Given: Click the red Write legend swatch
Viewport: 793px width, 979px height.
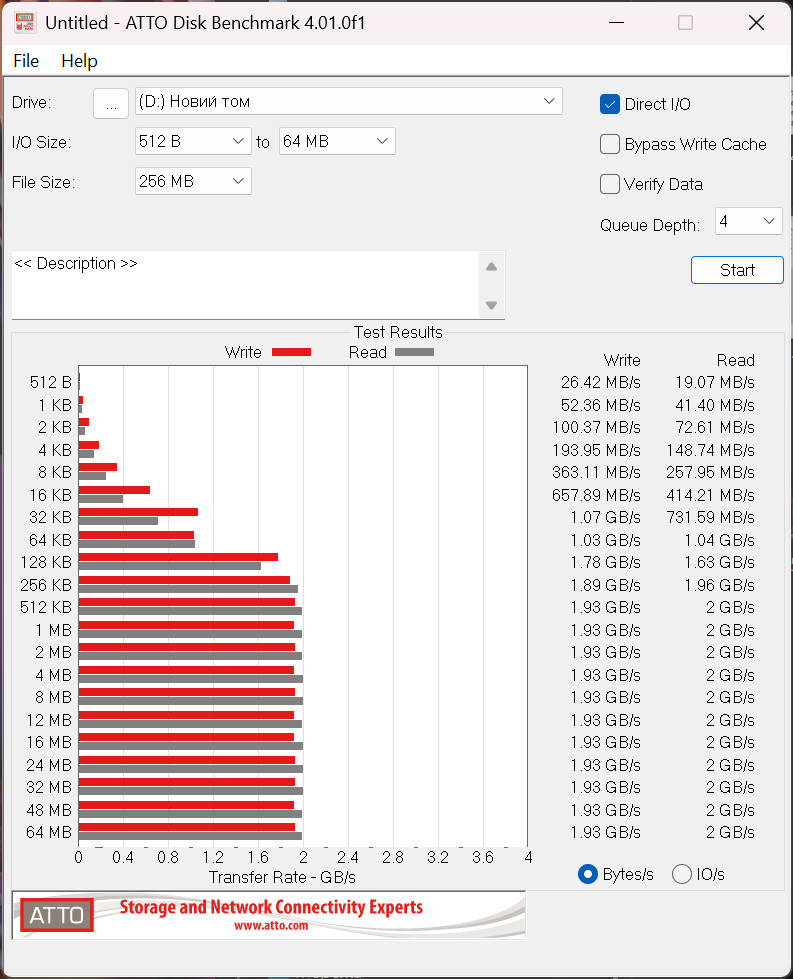Looking at the screenshot, I should 292,352.
